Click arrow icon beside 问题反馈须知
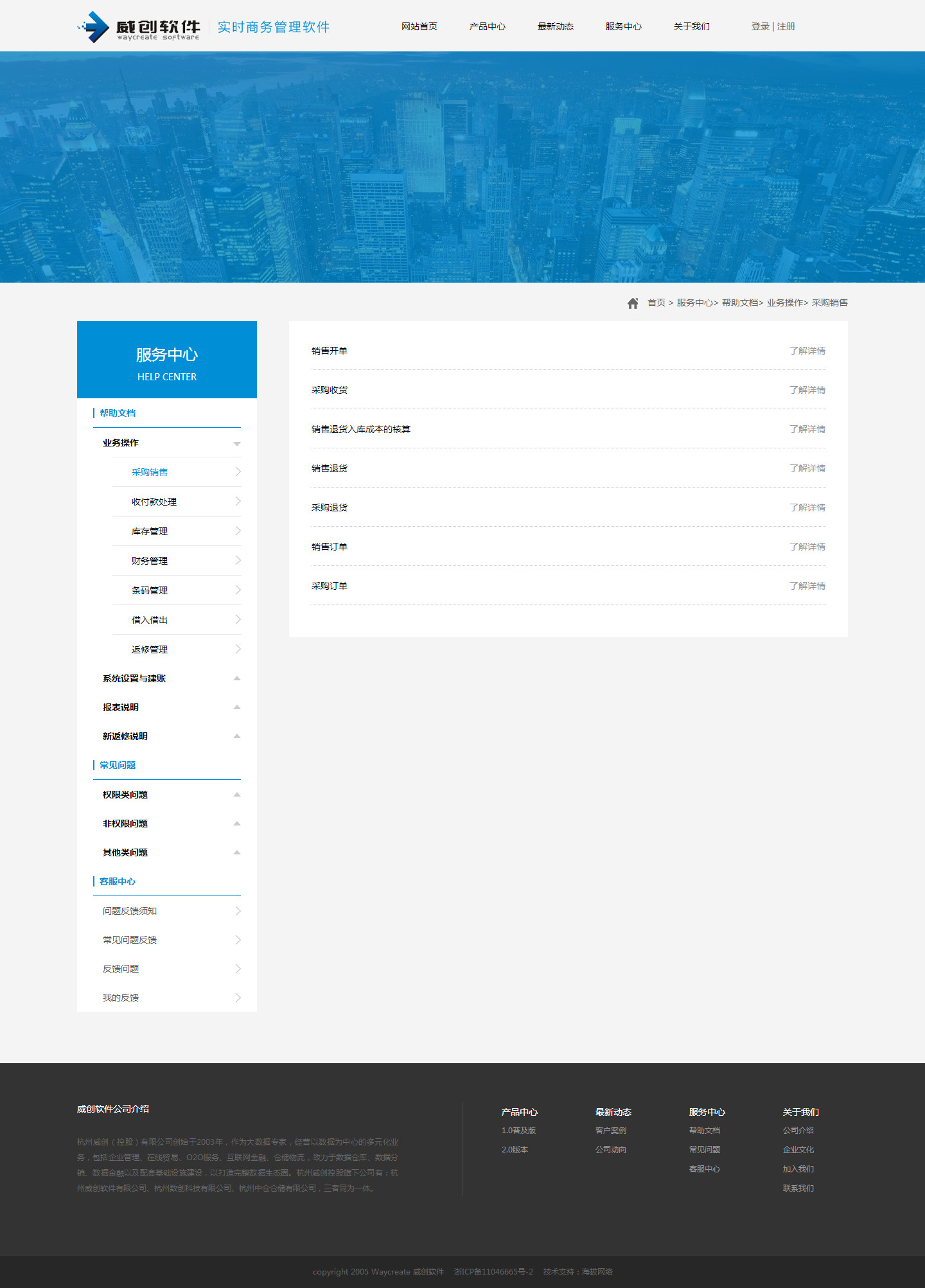Image resolution: width=925 pixels, height=1288 pixels. pyautogui.click(x=238, y=911)
